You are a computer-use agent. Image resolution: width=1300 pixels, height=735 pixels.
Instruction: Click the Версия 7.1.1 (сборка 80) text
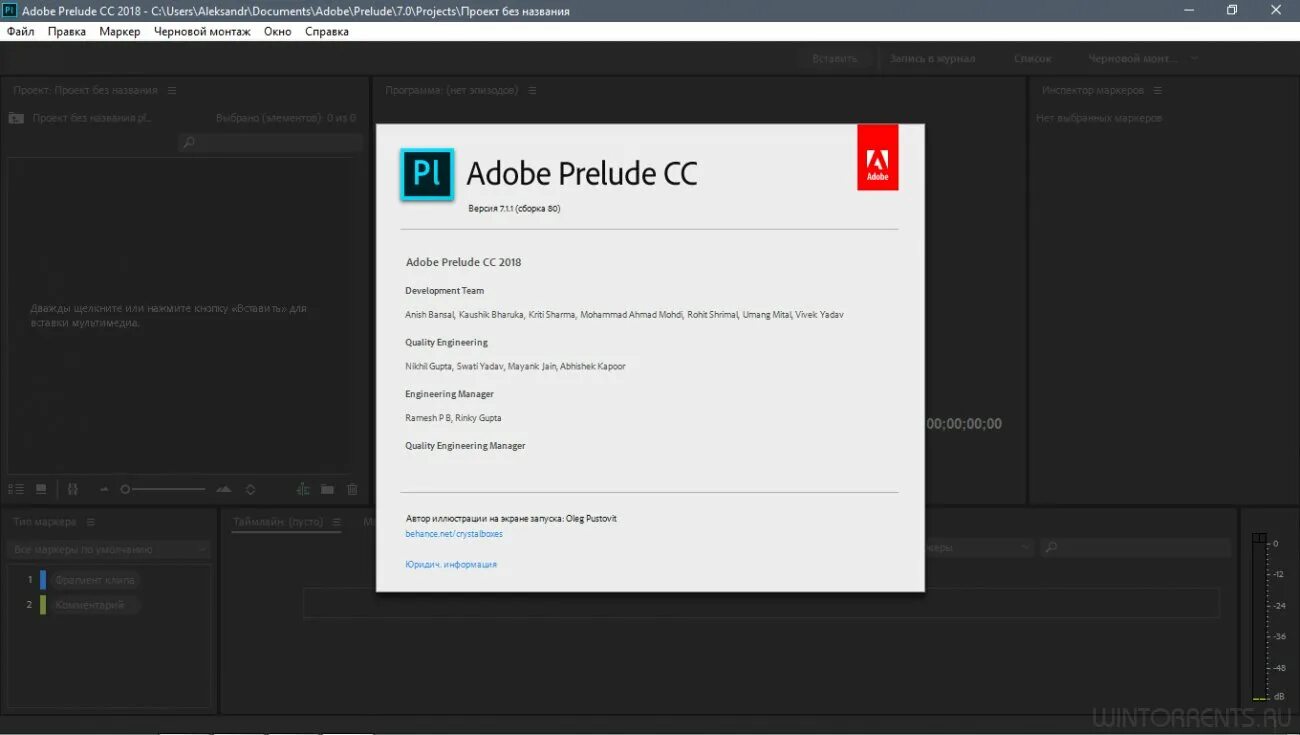click(514, 209)
